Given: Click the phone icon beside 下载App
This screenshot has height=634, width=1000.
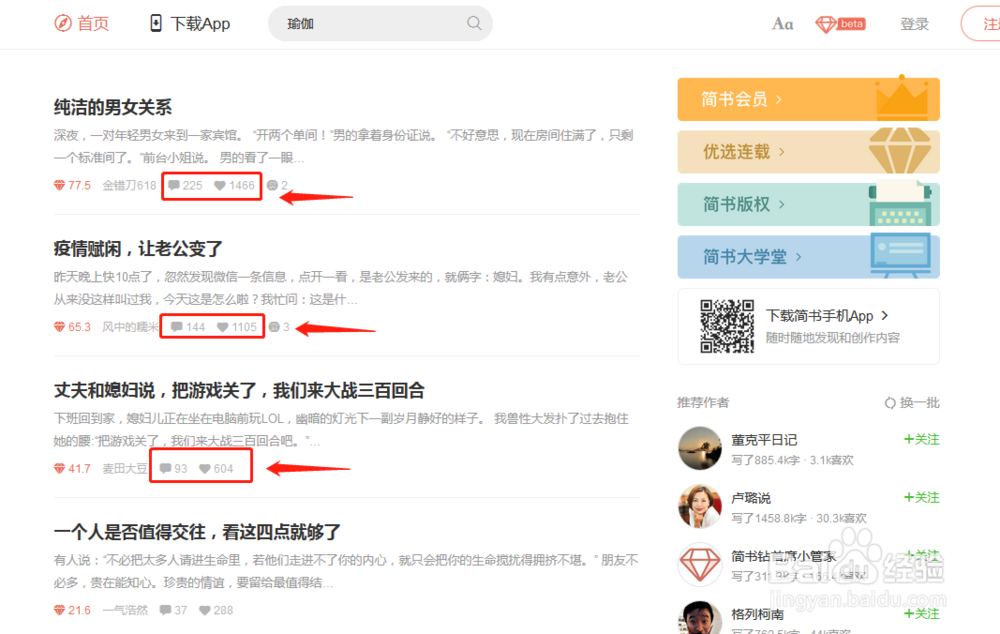Looking at the screenshot, I should (x=156, y=24).
